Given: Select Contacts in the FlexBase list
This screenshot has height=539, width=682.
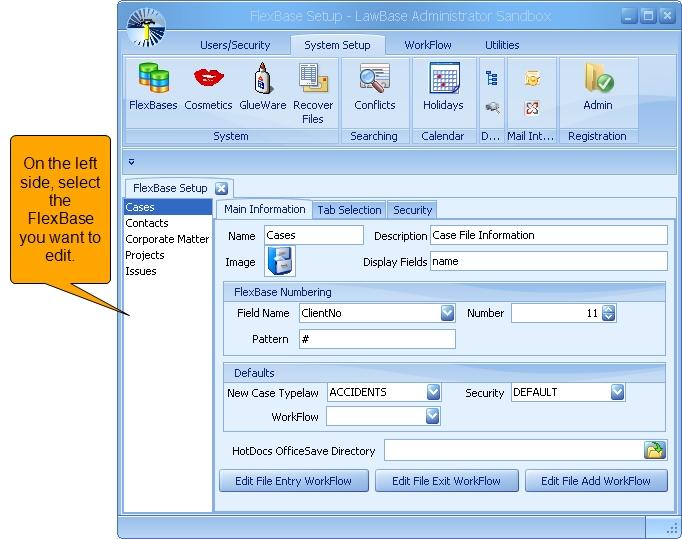Looking at the screenshot, I should tap(168, 223).
